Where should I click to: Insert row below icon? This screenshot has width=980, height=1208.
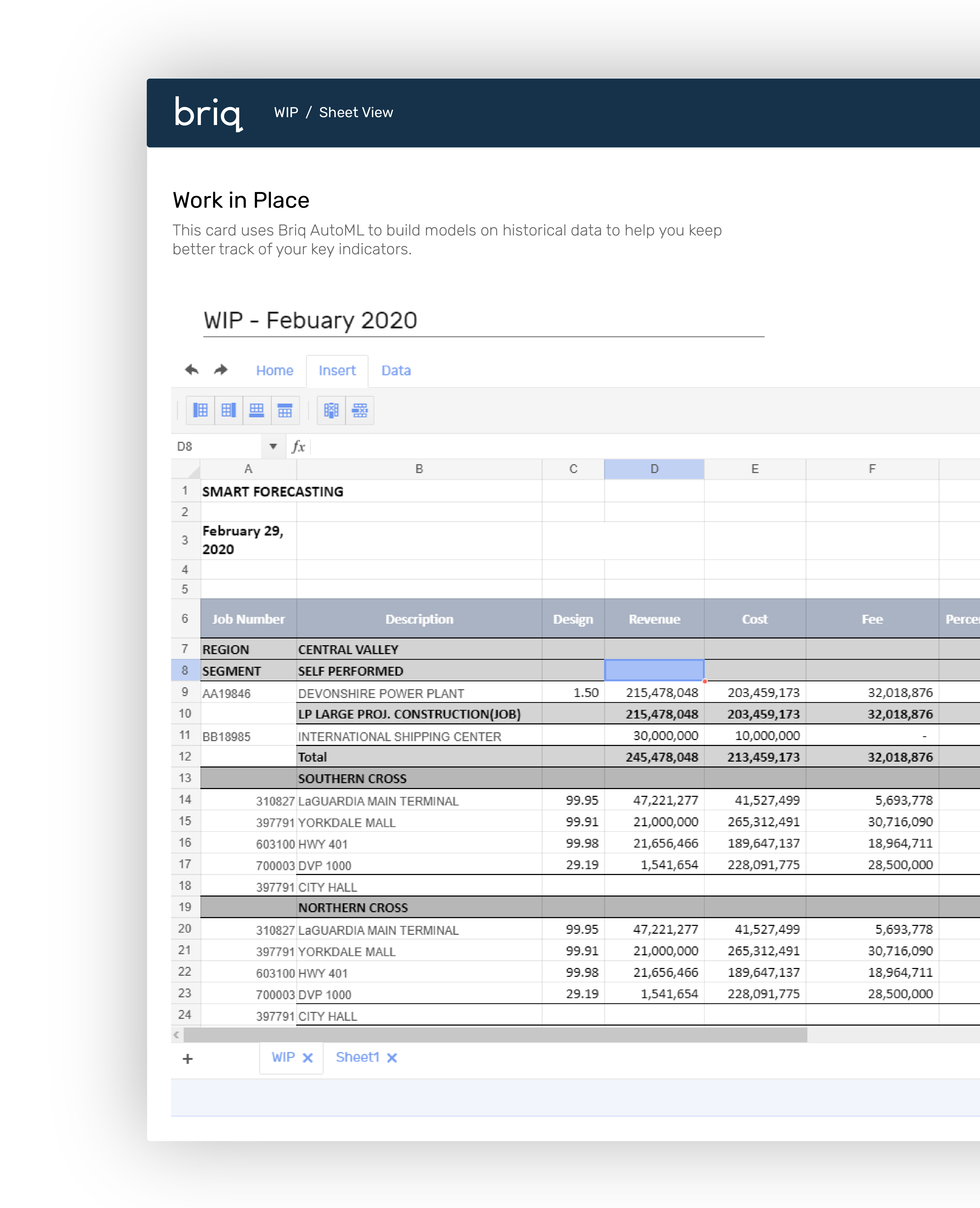click(x=257, y=410)
